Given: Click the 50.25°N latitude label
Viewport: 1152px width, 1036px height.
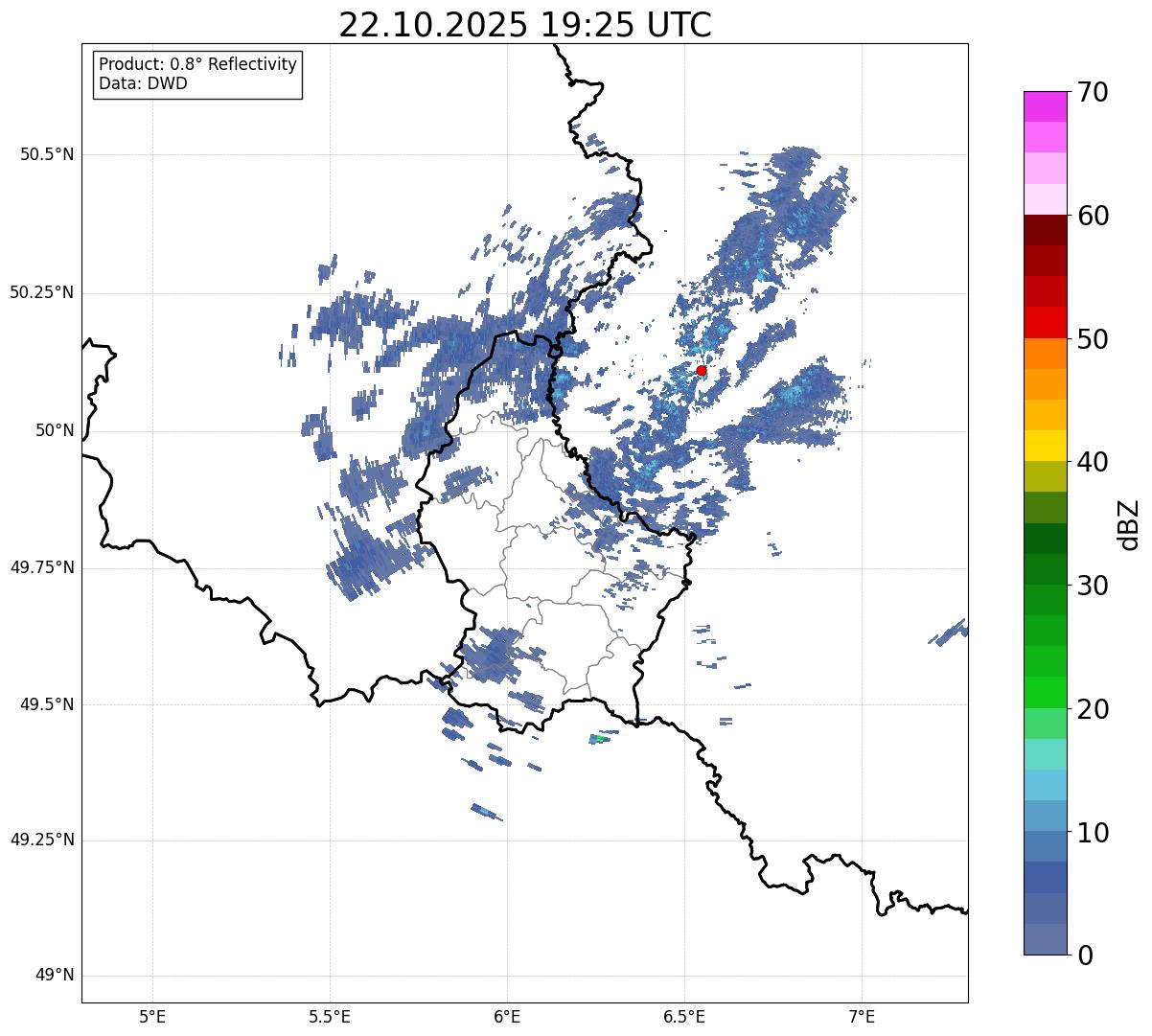Looking at the screenshot, I should 41,292.
